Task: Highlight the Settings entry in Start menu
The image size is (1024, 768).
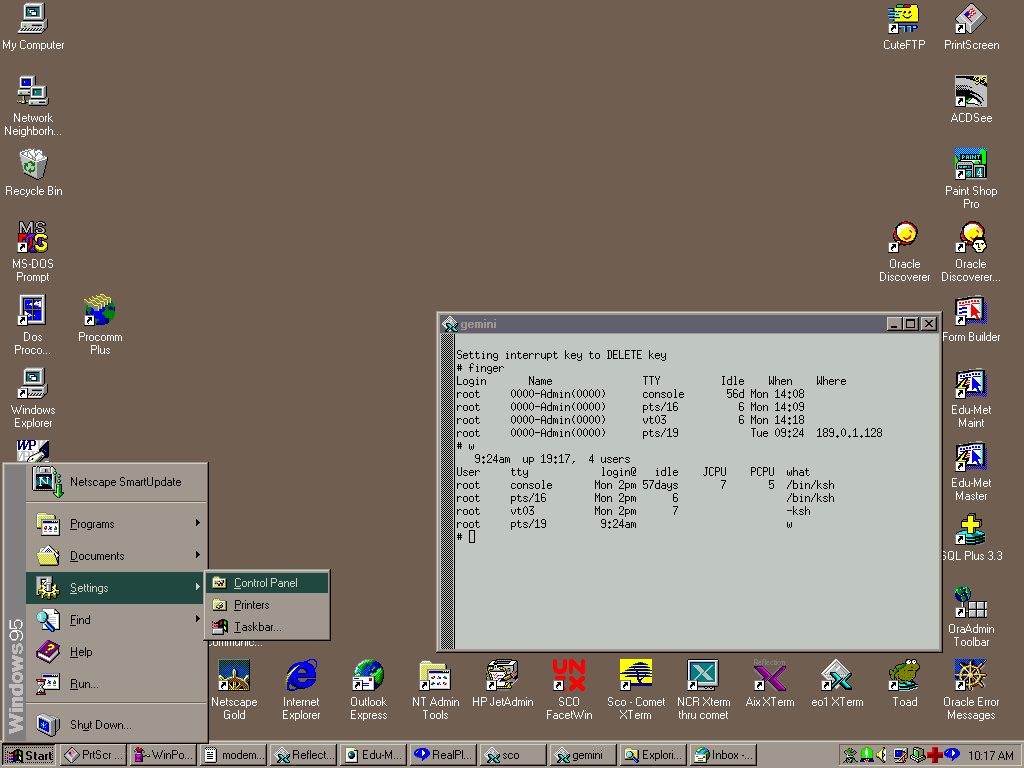Action: (x=116, y=588)
